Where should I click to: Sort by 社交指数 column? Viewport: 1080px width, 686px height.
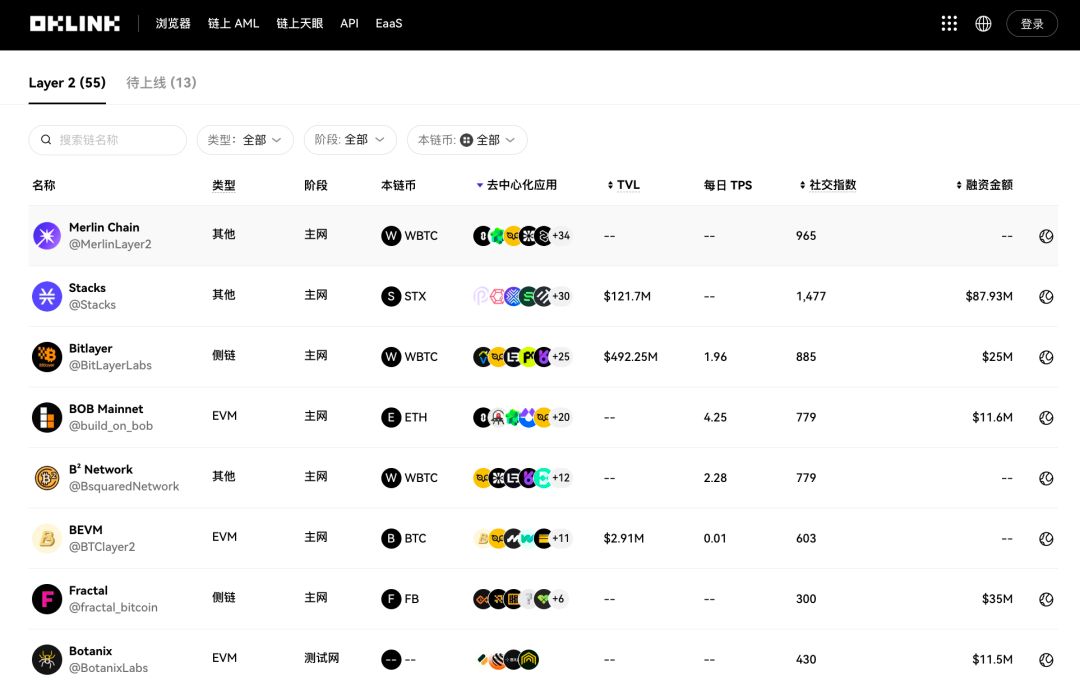pos(827,185)
